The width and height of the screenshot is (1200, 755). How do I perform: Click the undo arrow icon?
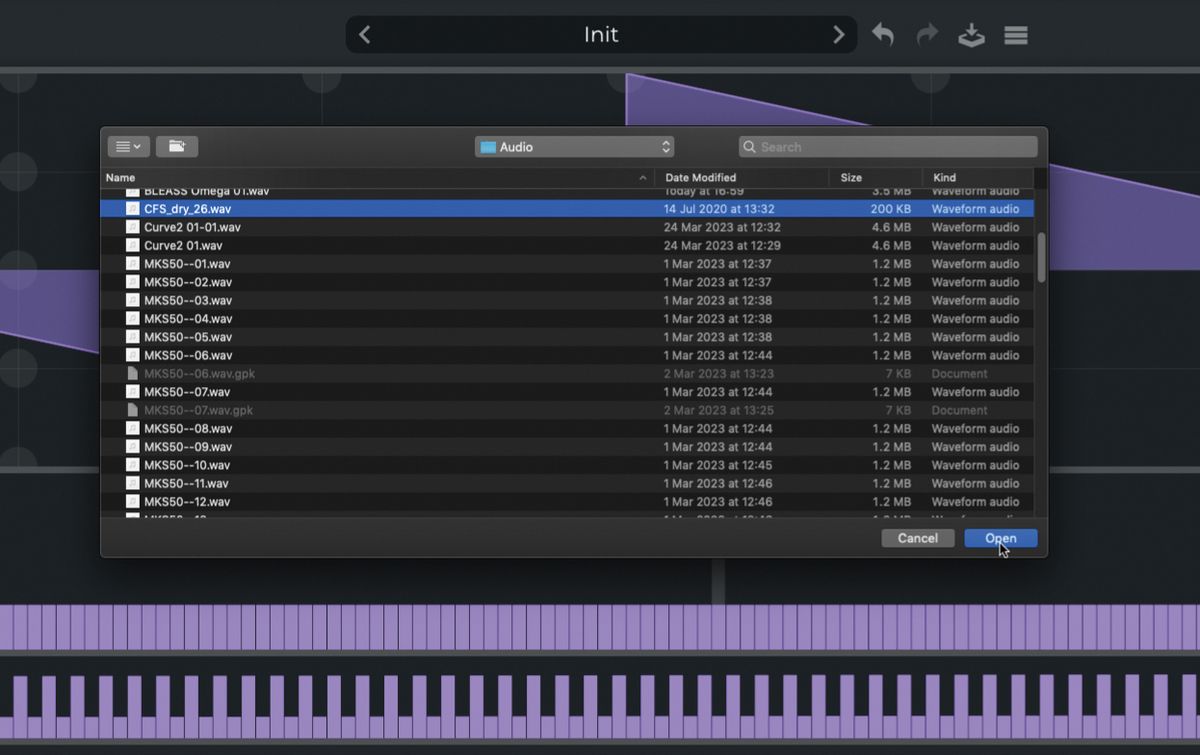point(882,35)
